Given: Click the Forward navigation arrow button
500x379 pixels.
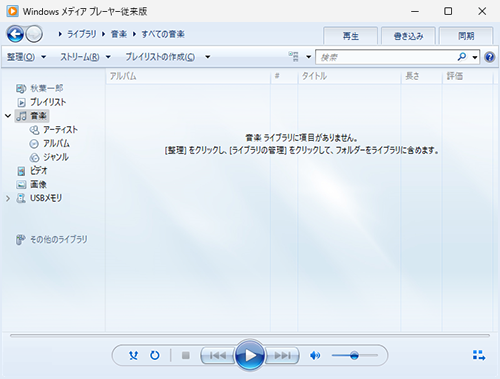Looking at the screenshot, I should tap(34, 34).
